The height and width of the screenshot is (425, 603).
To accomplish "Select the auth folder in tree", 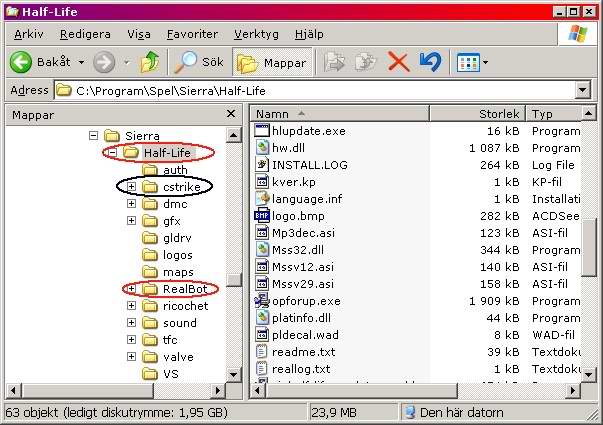I will 165,170.
